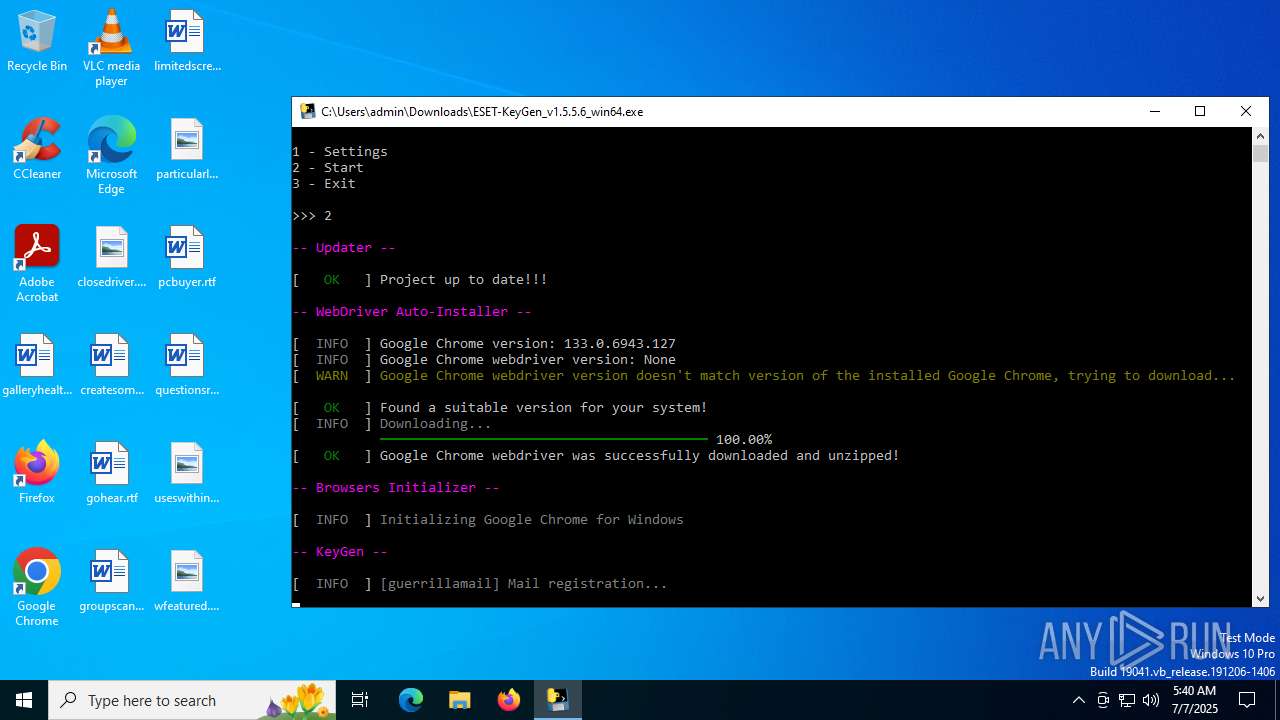Click the green download progress bar
This screenshot has width=1280, height=720.
click(x=544, y=439)
